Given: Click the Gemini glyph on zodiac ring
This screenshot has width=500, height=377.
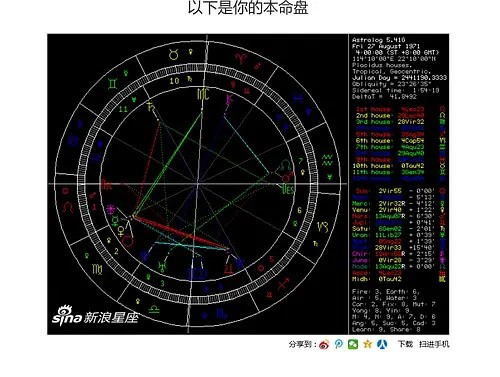Looking at the screenshot, I should point(113,83).
